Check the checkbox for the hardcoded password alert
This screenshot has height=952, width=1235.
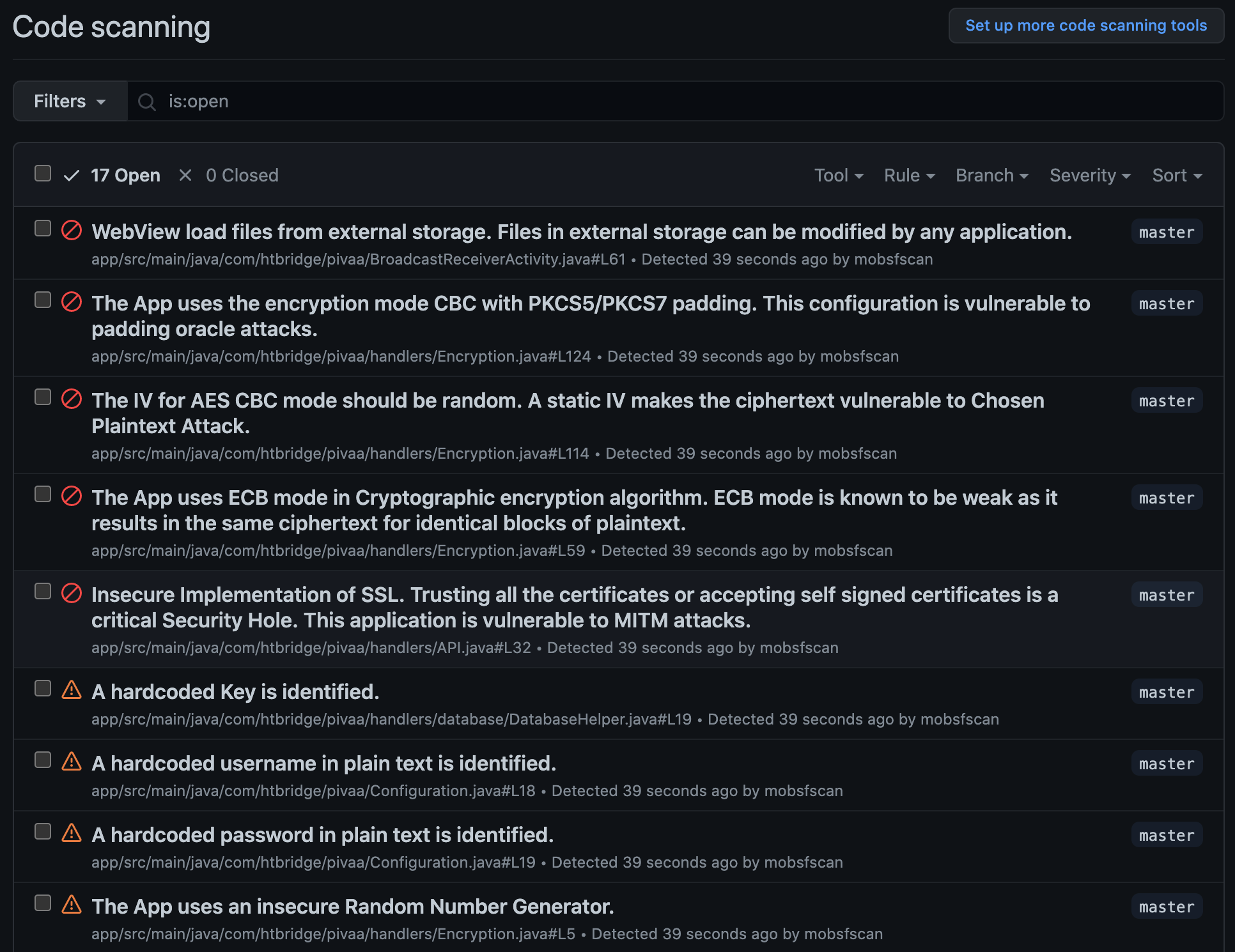42,832
